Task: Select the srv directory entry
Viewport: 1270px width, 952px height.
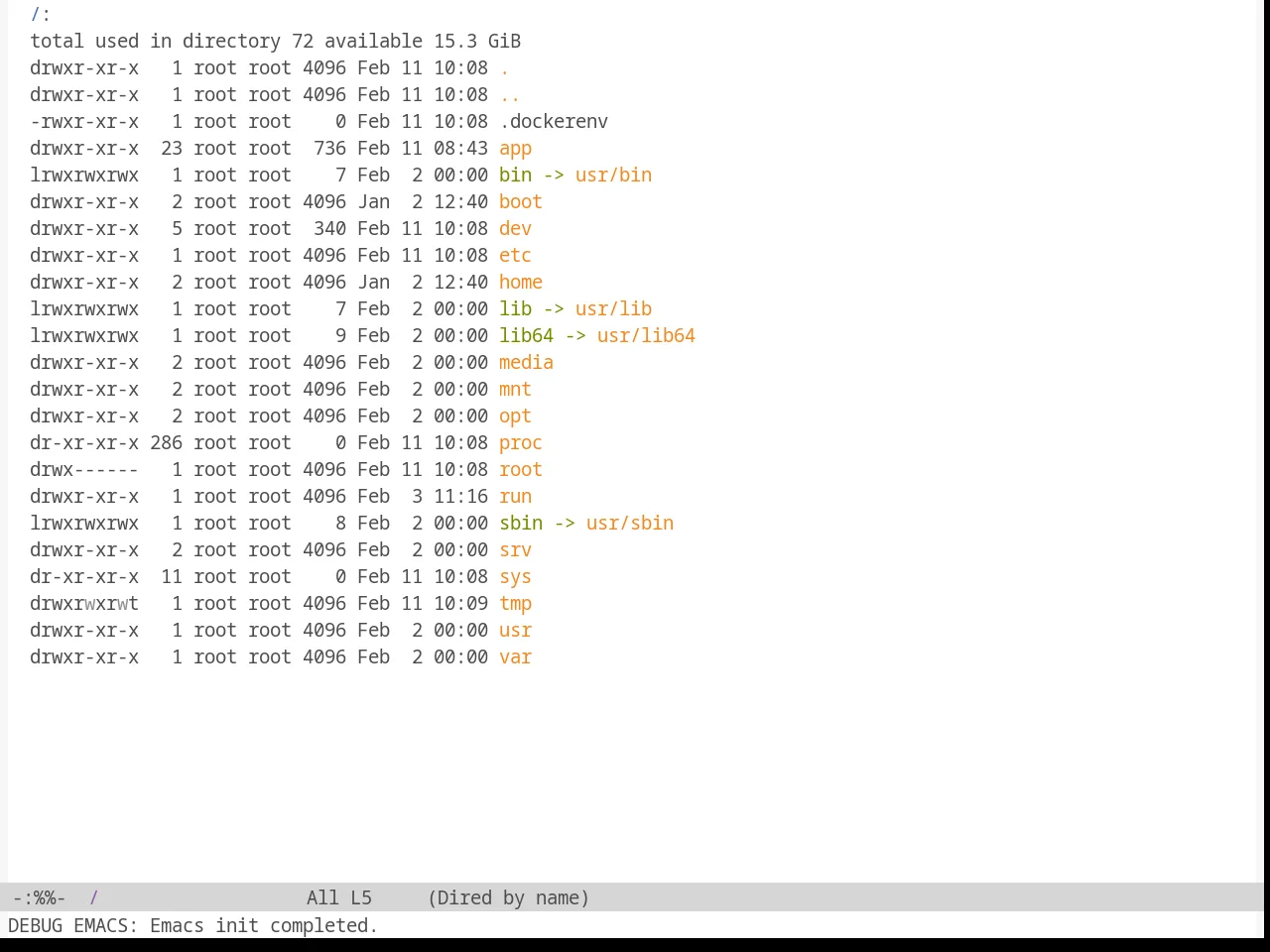Action: click(x=515, y=550)
